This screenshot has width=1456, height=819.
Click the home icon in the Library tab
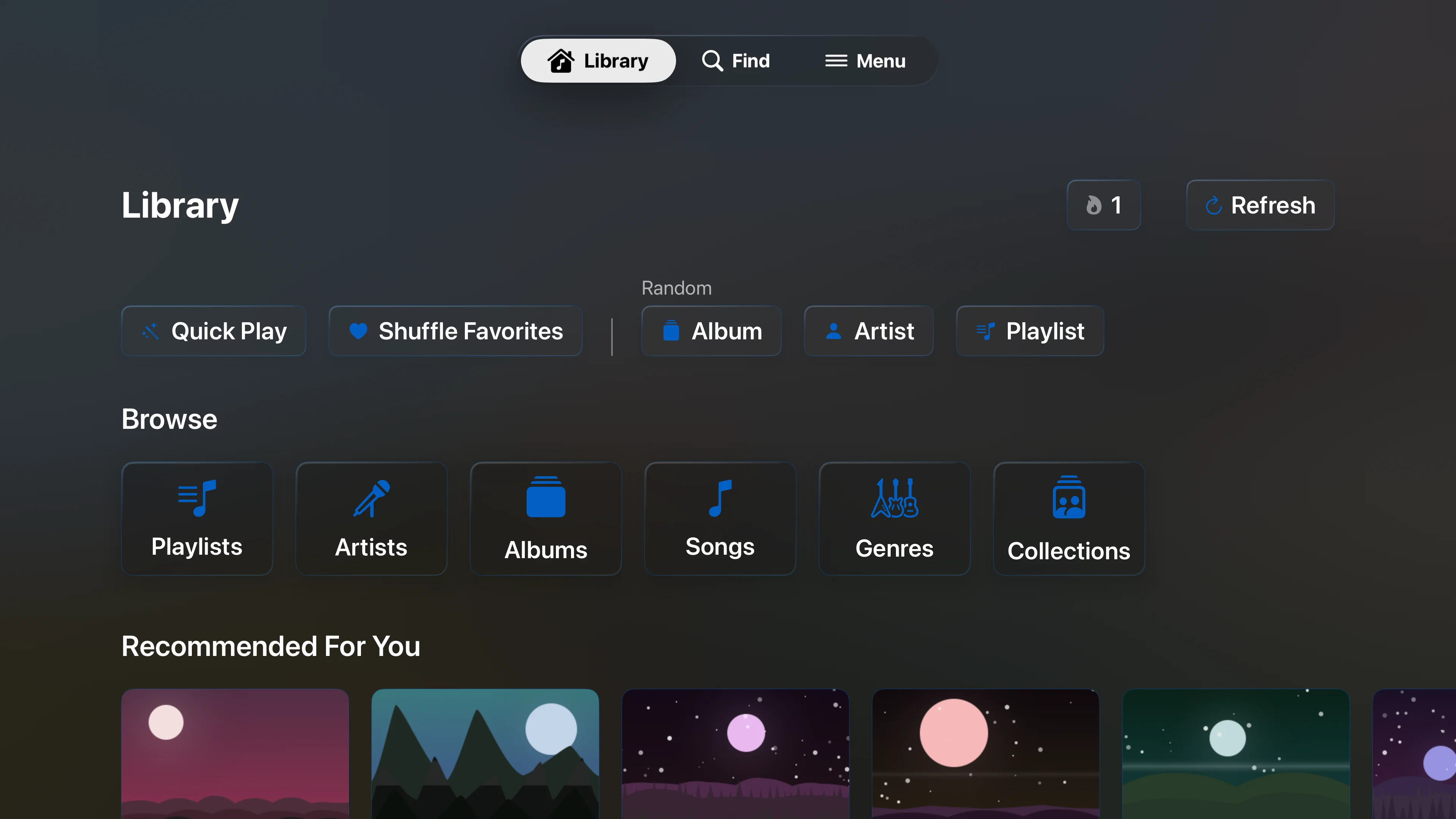tap(559, 61)
